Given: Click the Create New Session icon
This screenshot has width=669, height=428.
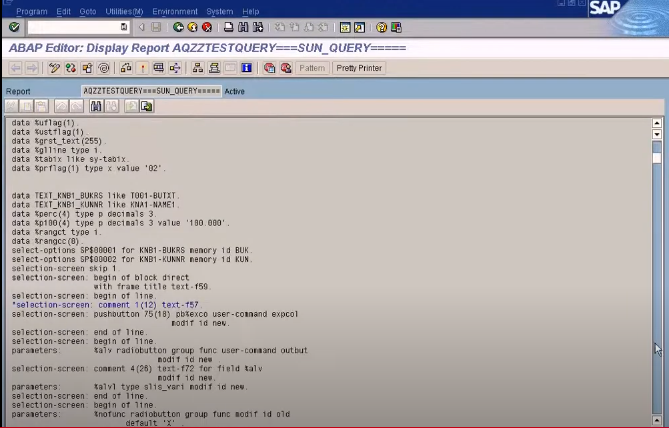Looking at the screenshot, I should point(345,27).
